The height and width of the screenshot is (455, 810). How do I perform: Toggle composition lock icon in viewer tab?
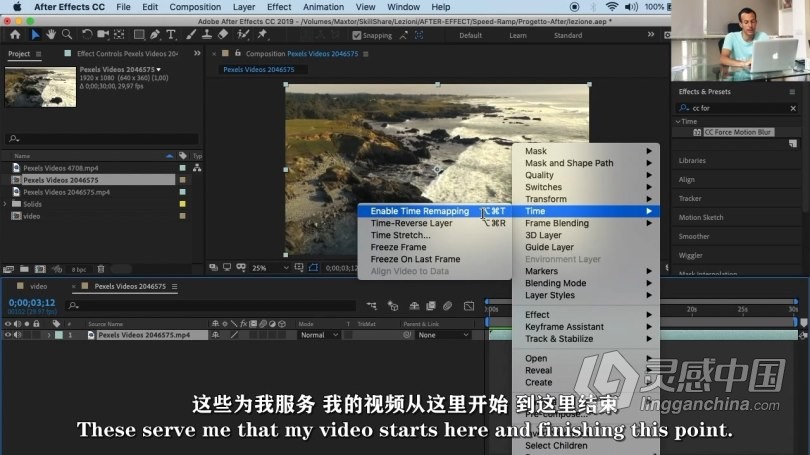(x=238, y=53)
